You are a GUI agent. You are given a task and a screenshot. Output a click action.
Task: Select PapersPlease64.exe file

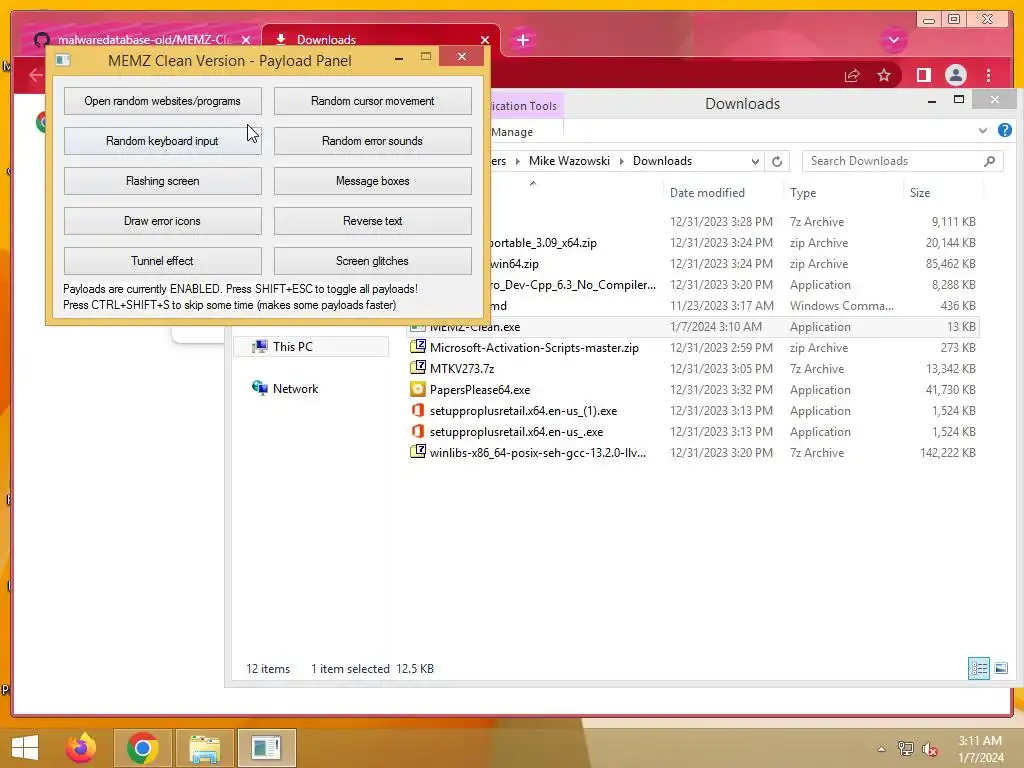[x=692, y=389]
